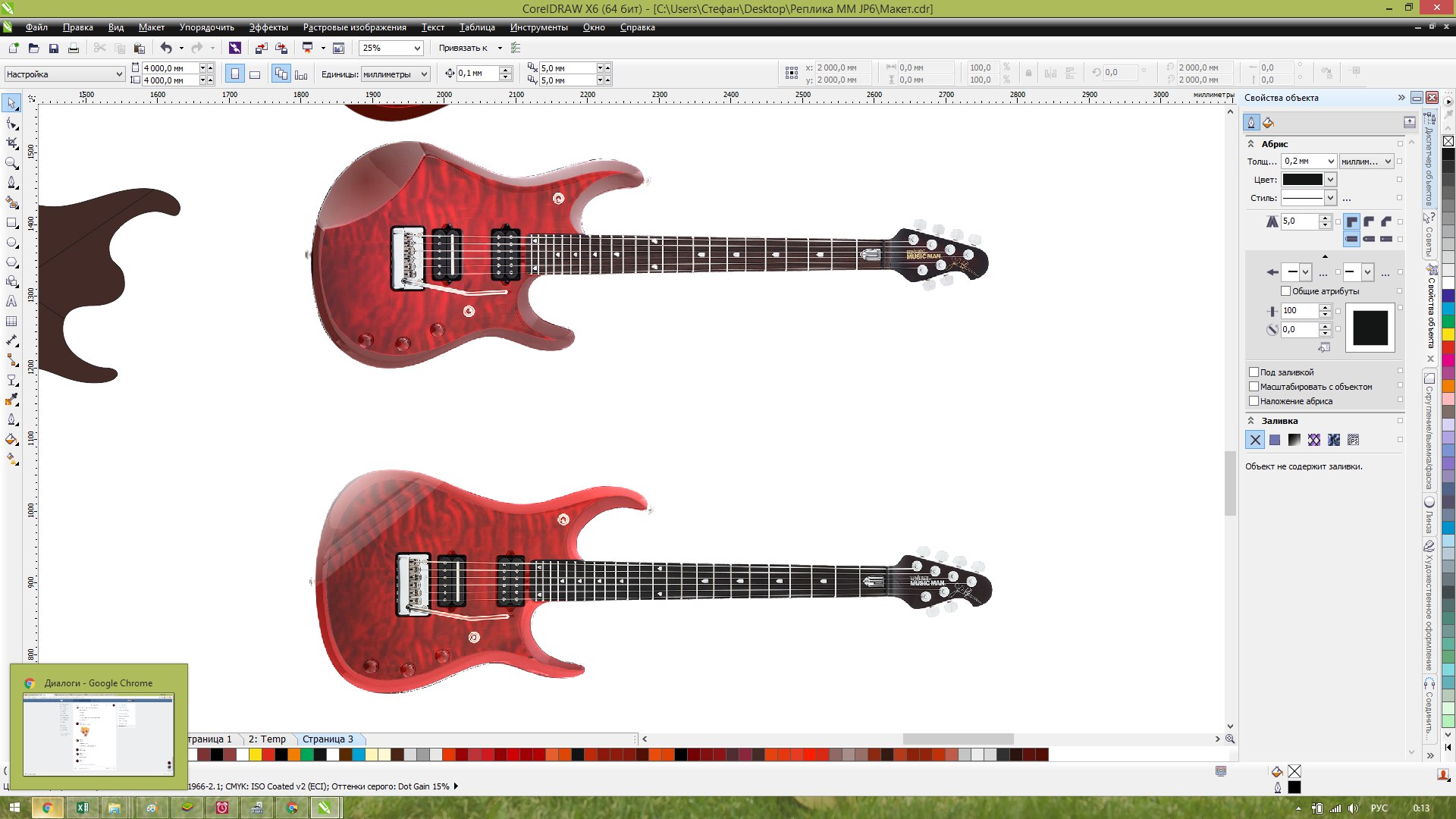
Task: Check the 'Наложение абриса' option
Action: (x=1254, y=401)
